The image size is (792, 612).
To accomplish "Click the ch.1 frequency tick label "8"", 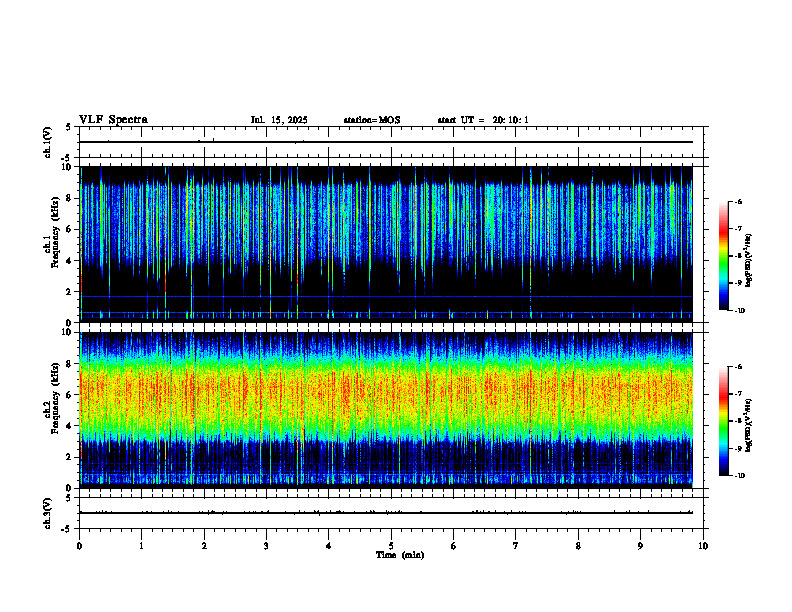I will point(69,198).
